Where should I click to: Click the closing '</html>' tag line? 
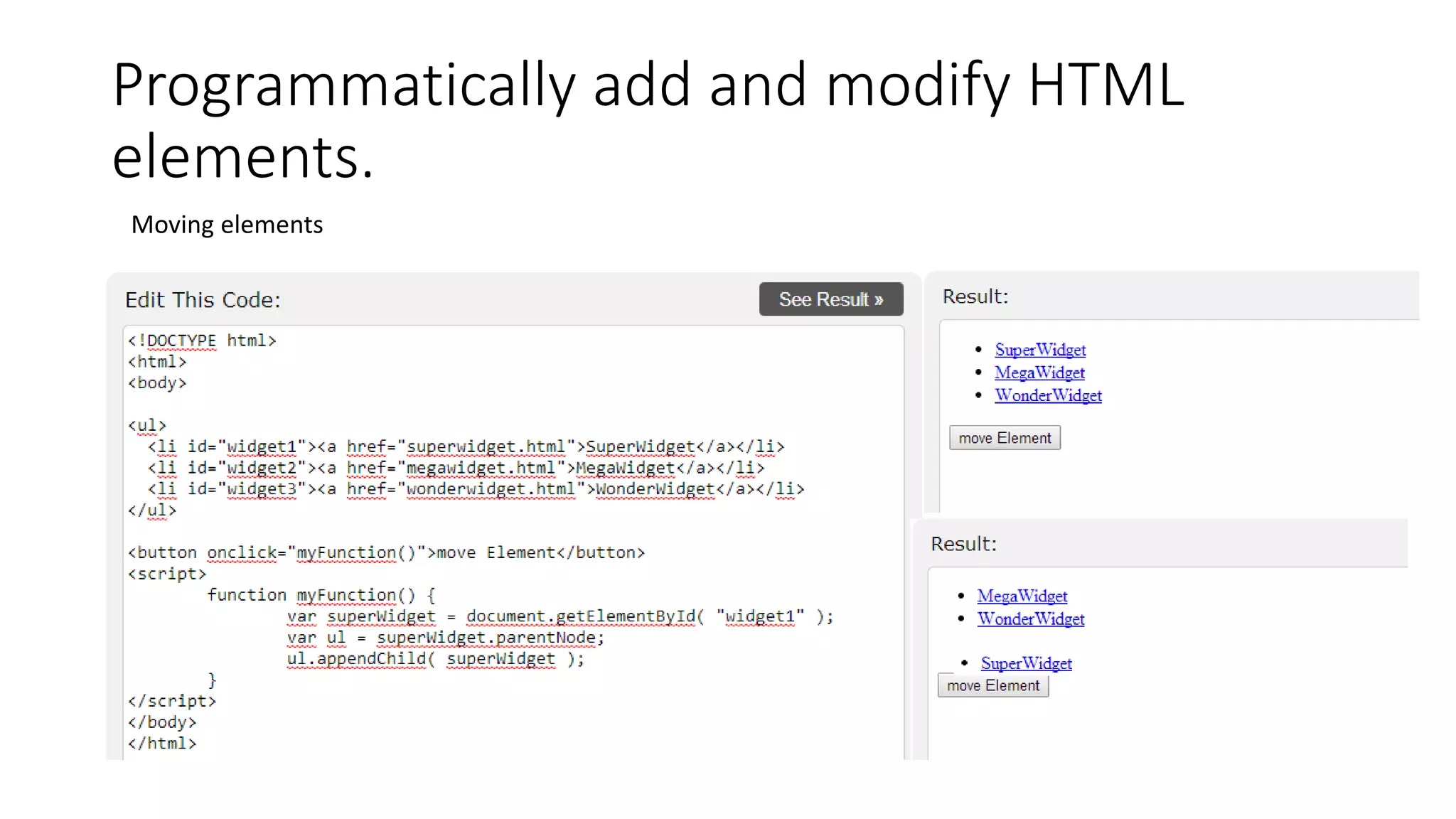[162, 744]
